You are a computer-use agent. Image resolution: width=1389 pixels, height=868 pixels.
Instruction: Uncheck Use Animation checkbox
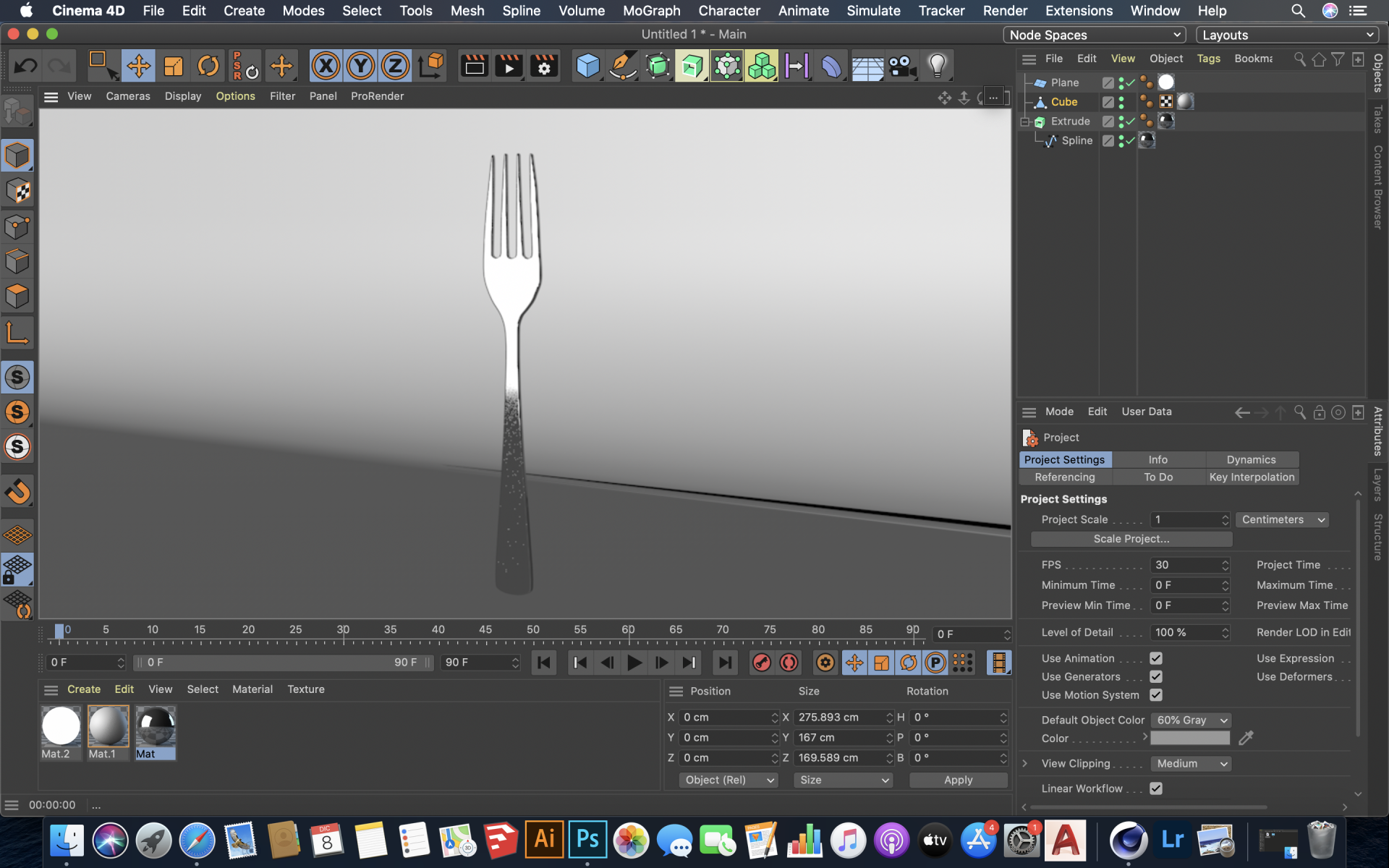click(1155, 658)
